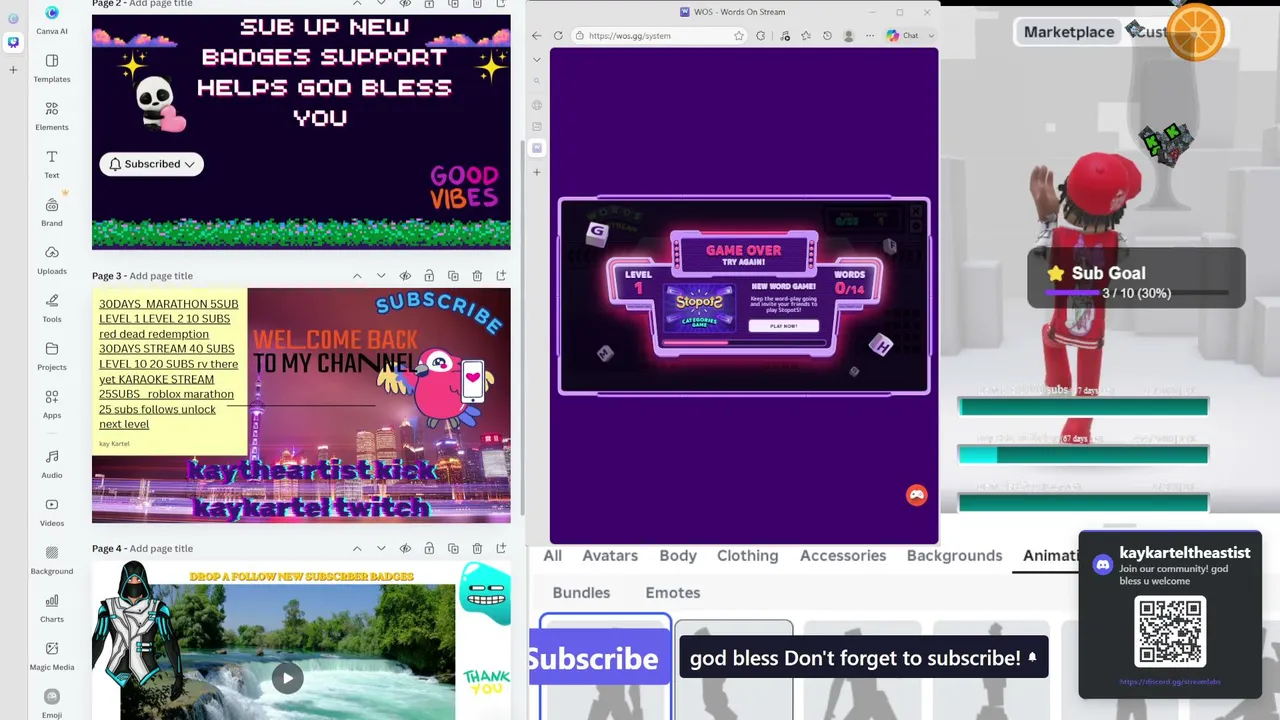The height and width of the screenshot is (720, 1280).
Task: Switch to the Avatars tab
Action: [x=610, y=556]
